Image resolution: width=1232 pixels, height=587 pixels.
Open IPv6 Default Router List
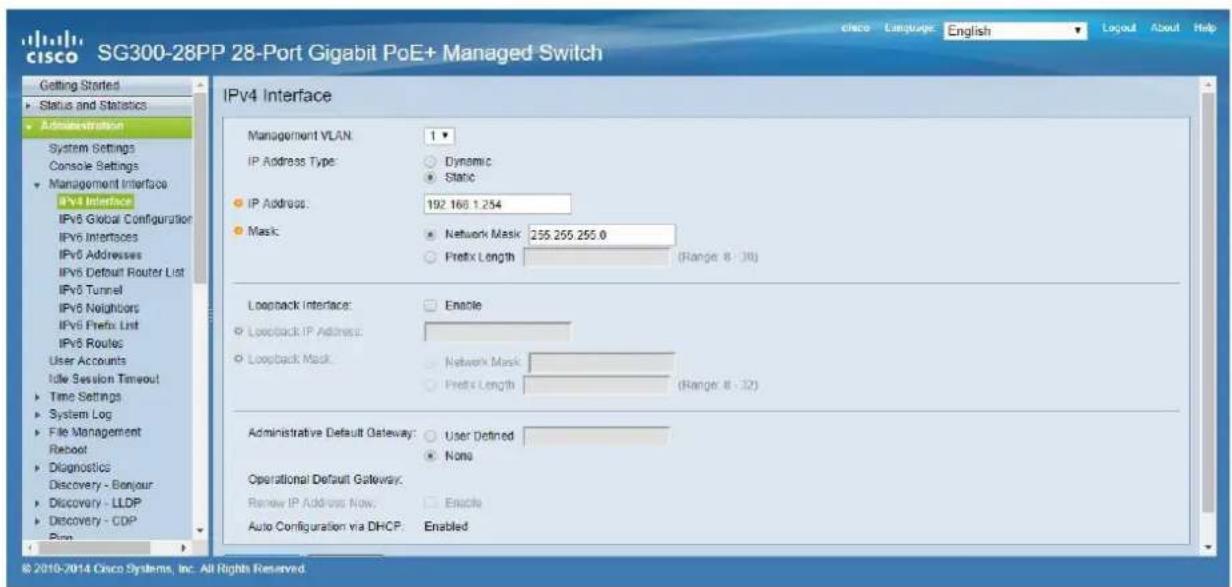point(119,272)
